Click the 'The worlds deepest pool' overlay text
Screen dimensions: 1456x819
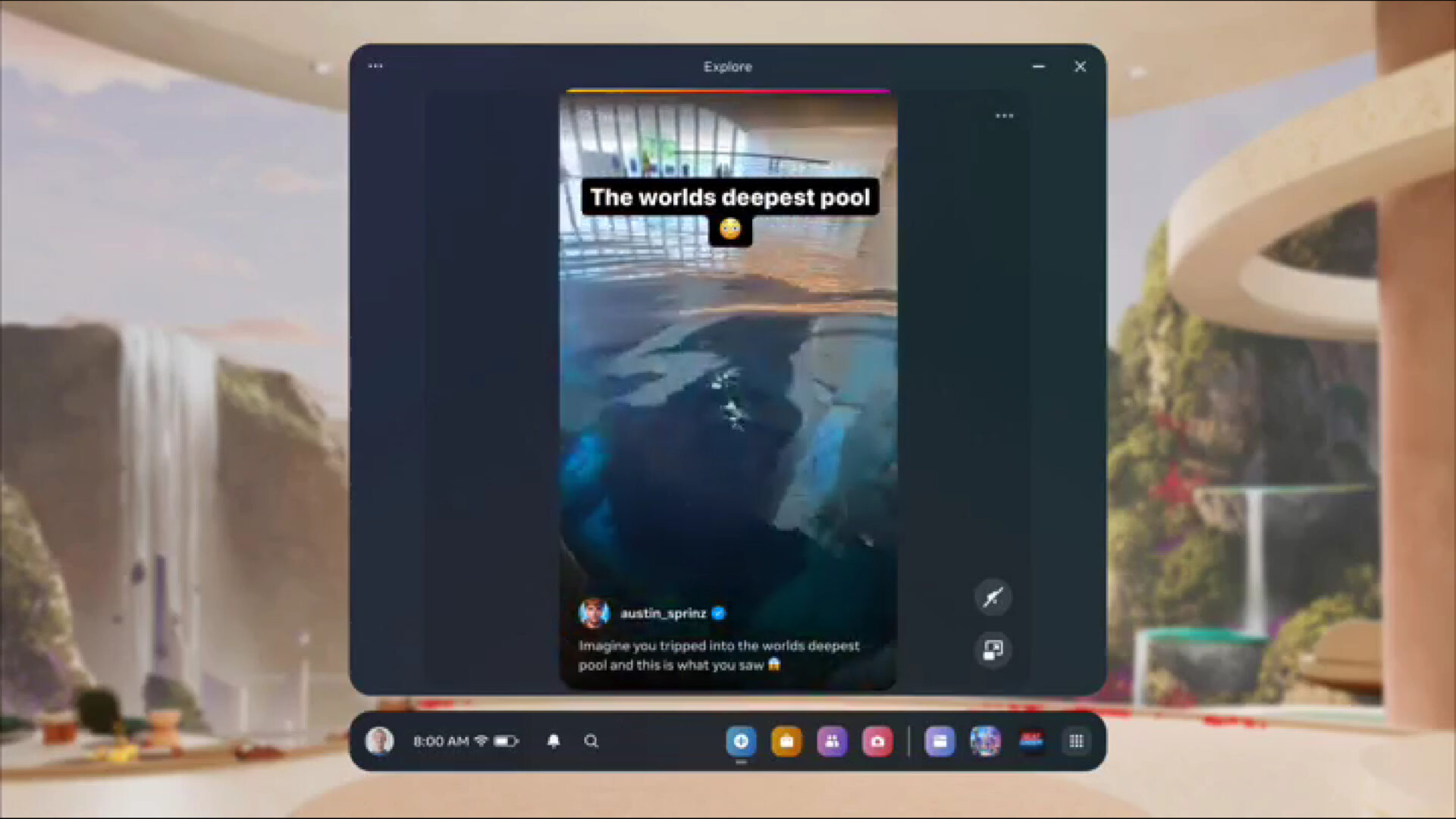coord(730,197)
